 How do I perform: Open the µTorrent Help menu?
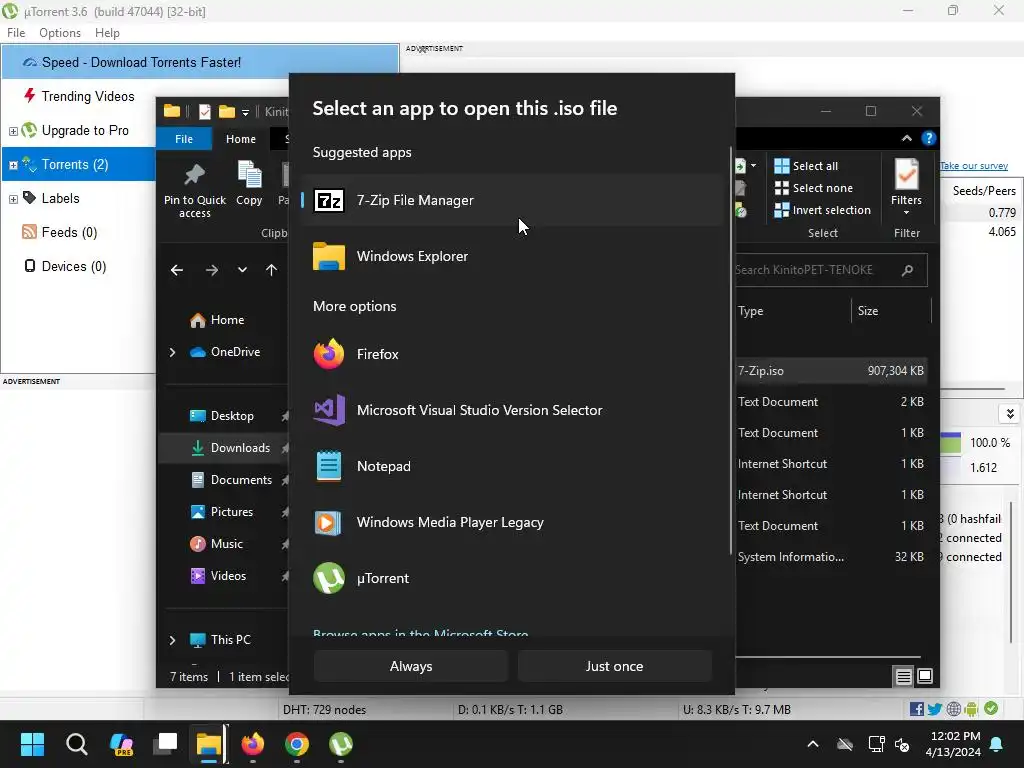tap(107, 33)
